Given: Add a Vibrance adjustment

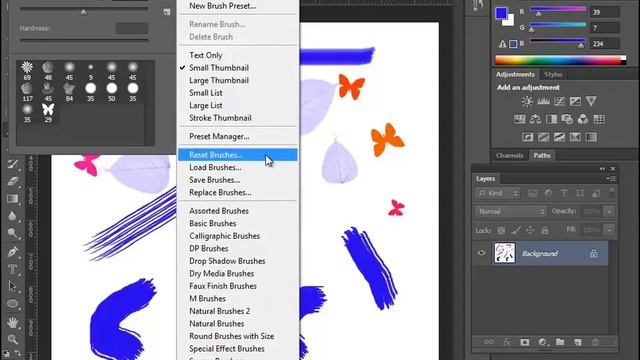Looking at the screenshot, I should [x=591, y=101].
